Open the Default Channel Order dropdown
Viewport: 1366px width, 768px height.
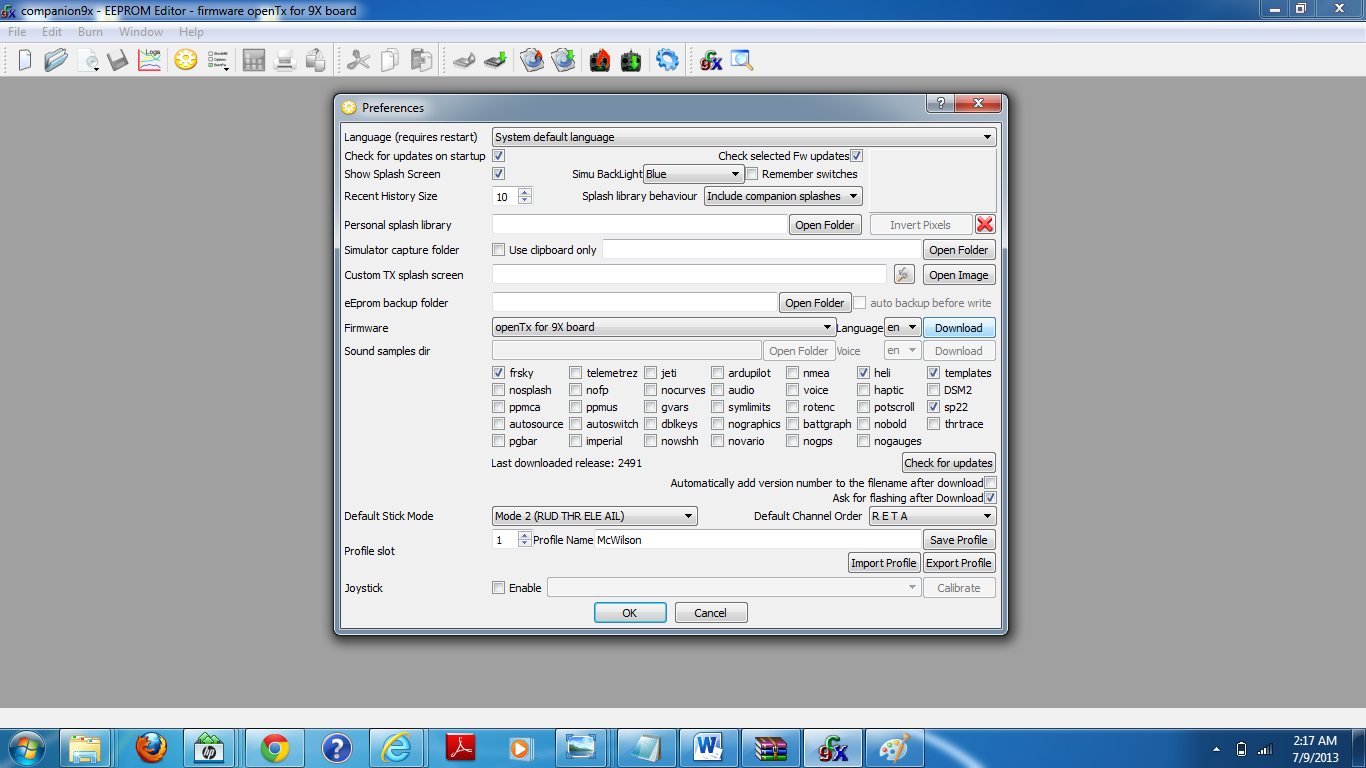pos(932,516)
